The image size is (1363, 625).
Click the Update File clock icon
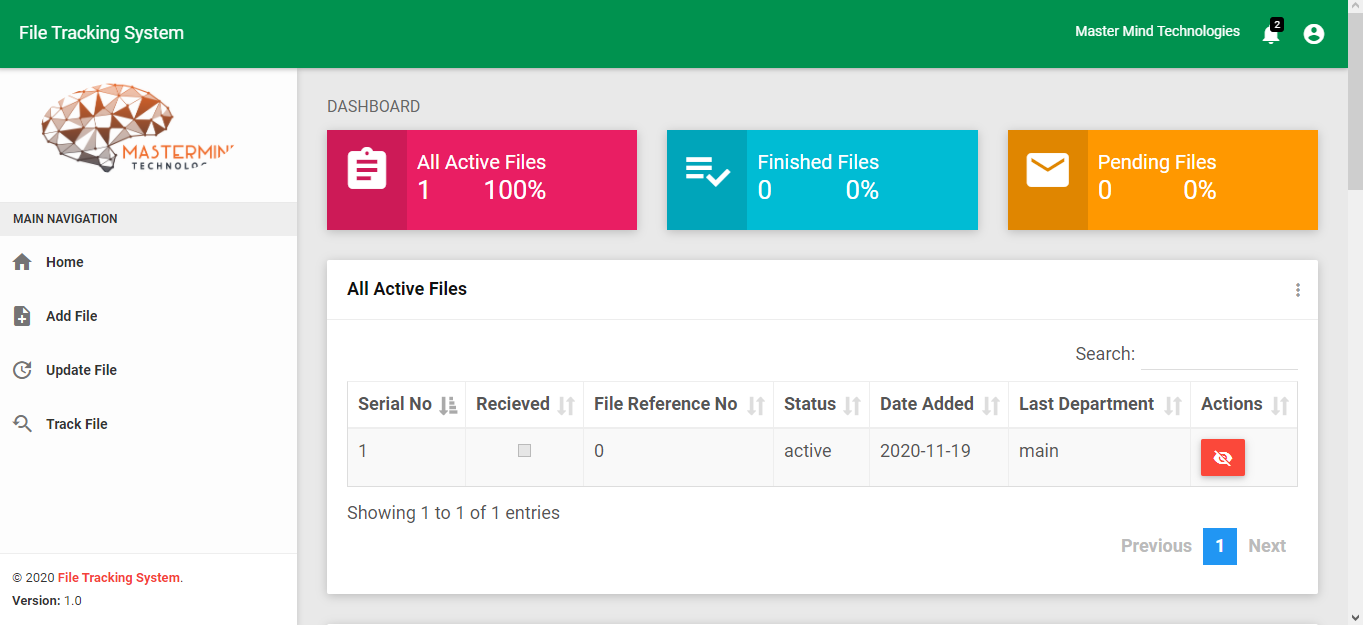click(22, 370)
